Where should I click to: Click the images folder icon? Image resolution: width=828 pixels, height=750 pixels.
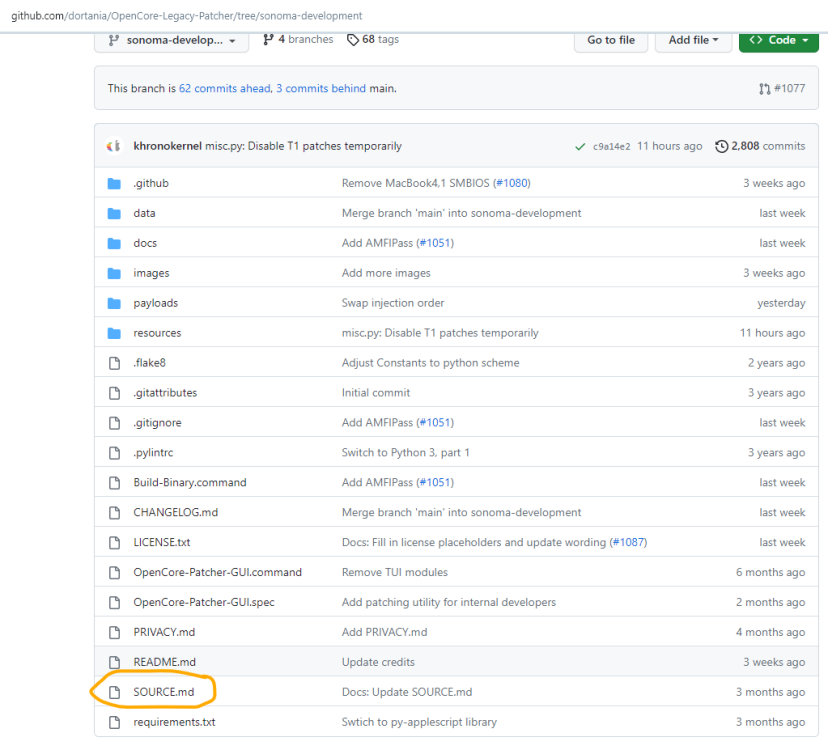pyautogui.click(x=114, y=273)
